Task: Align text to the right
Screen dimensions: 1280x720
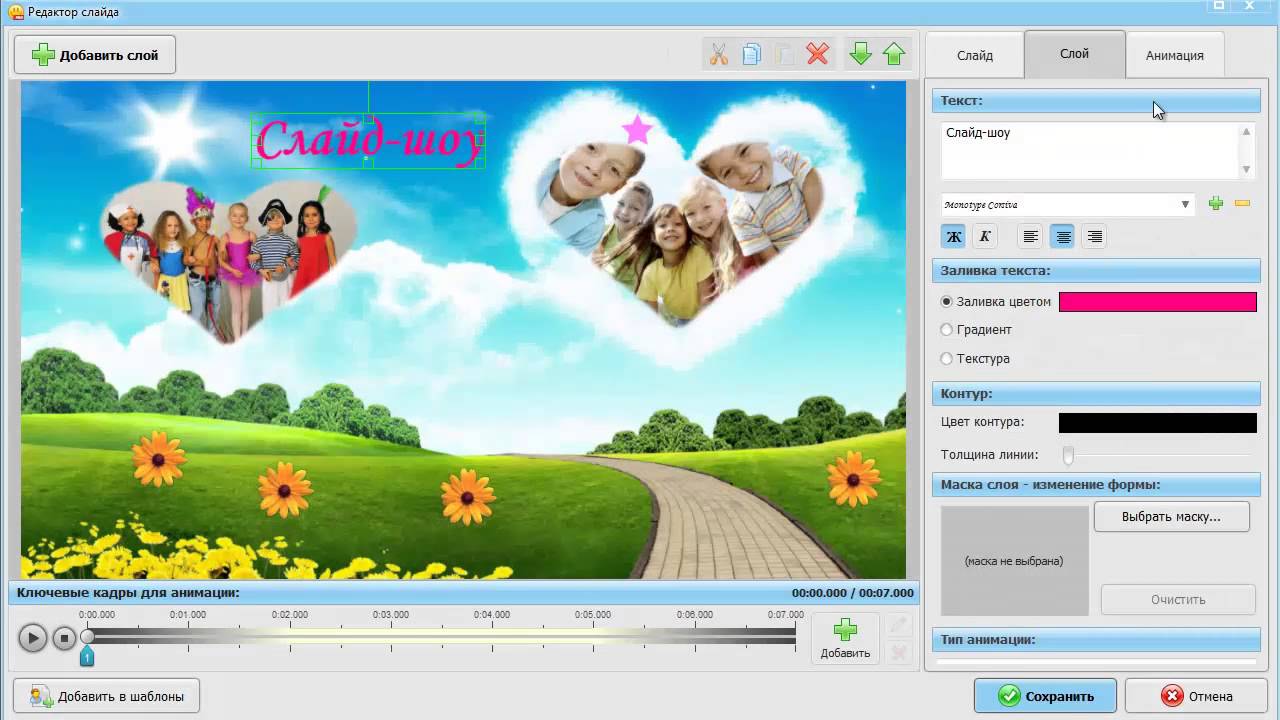Action: pyautogui.click(x=1095, y=237)
